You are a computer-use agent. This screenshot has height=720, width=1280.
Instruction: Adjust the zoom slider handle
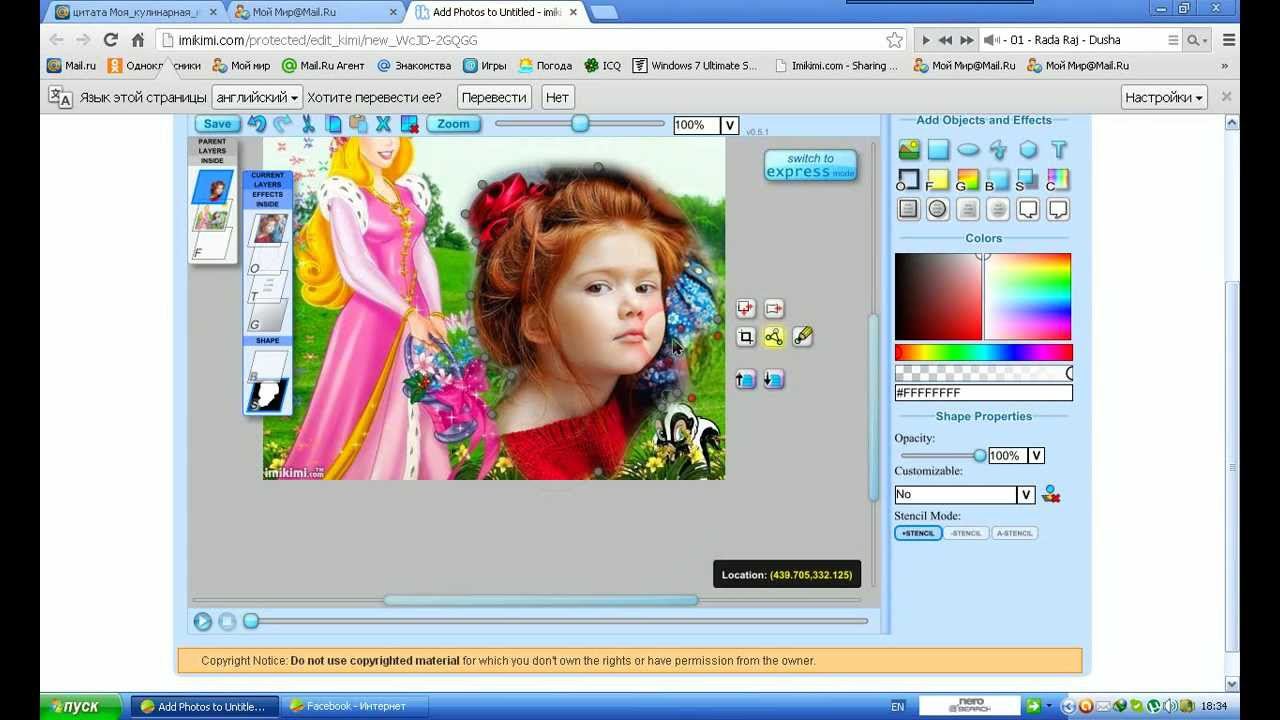click(580, 124)
